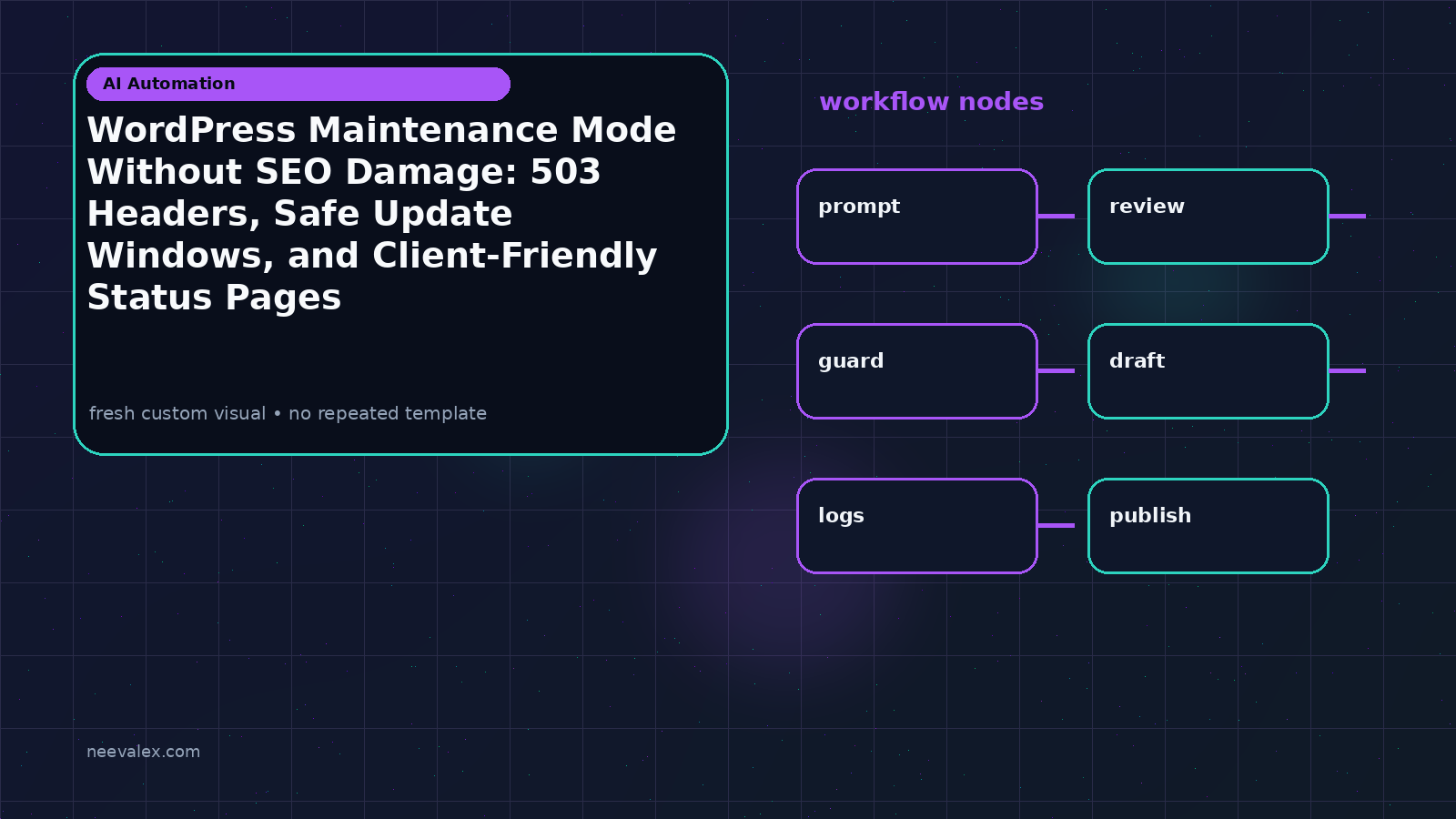Click the workflow nodes heading
Viewport: 1456px width, 819px height.
(931, 101)
